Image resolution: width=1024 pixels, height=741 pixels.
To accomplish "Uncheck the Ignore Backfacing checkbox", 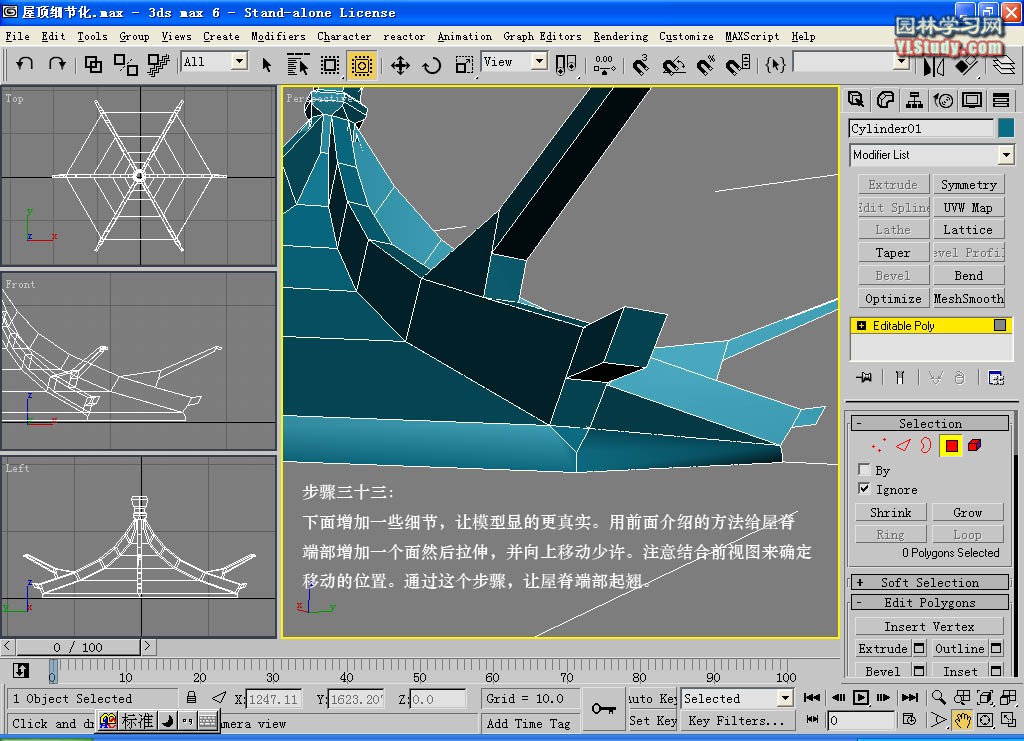I will 864,489.
